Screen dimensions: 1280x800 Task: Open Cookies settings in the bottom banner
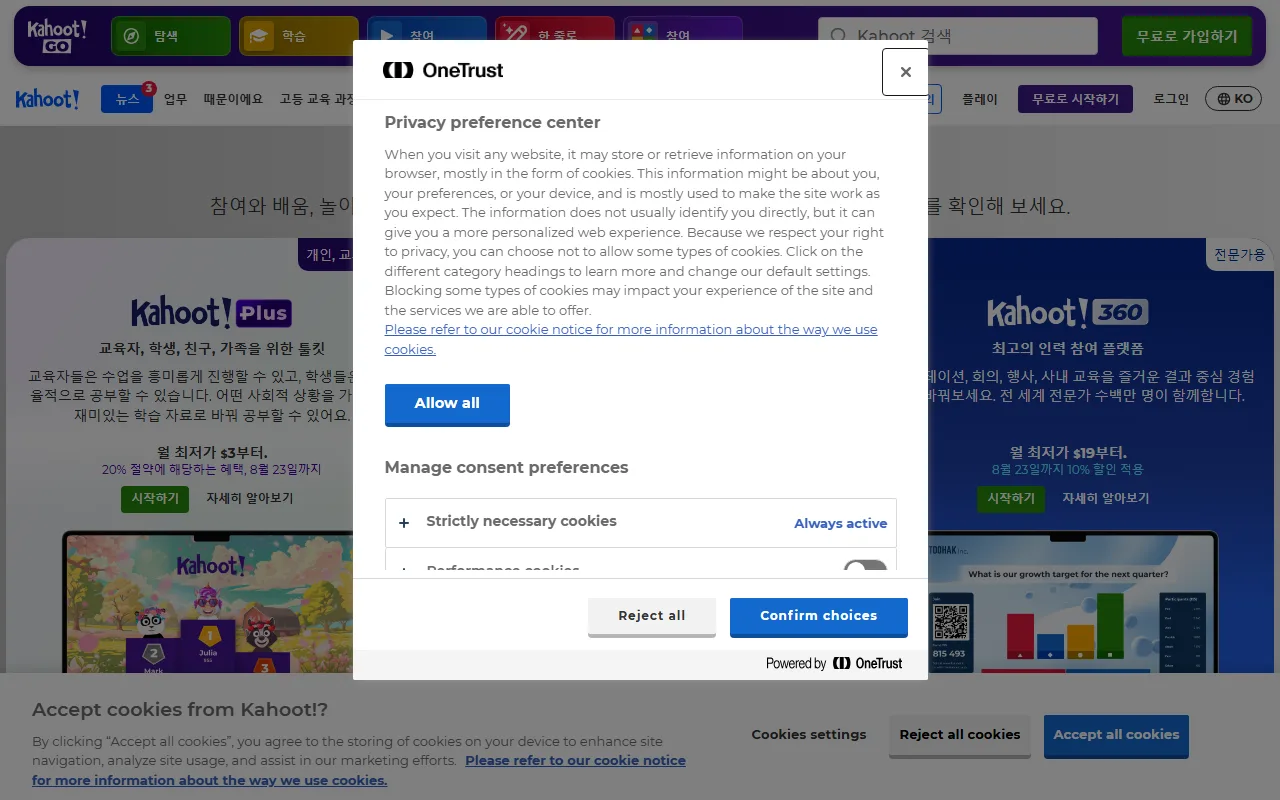pos(809,735)
